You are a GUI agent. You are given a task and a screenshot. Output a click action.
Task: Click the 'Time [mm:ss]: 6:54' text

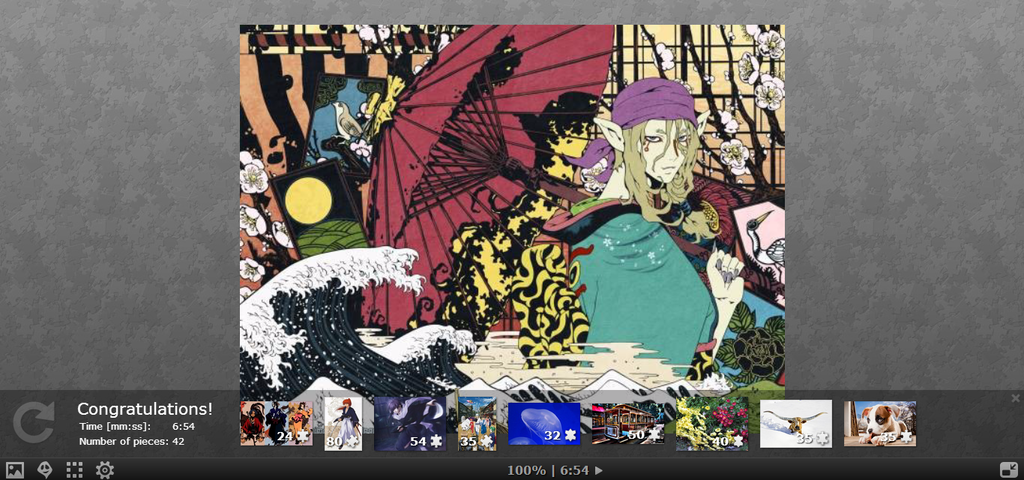pos(137,426)
